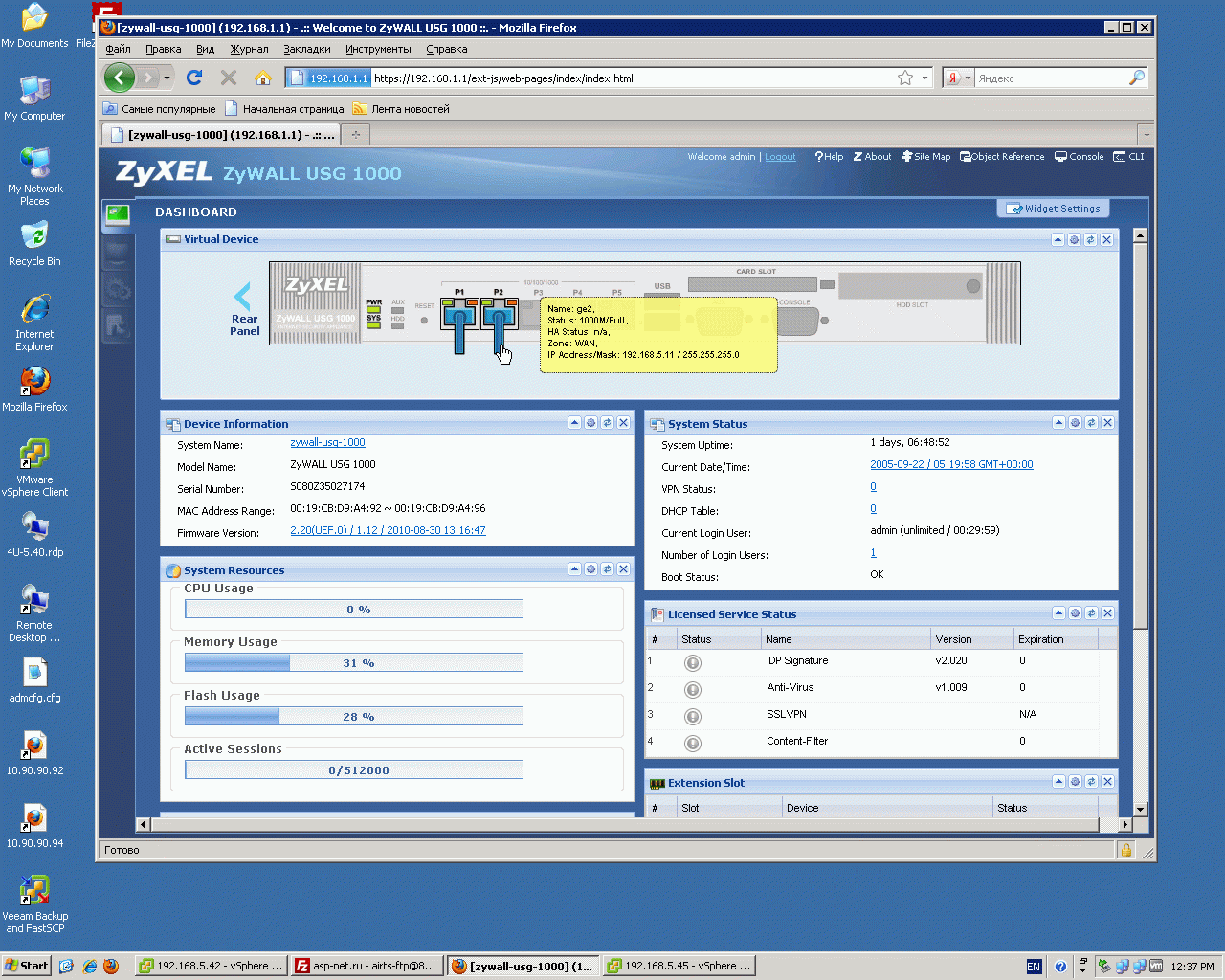Open the Monitor section in left sidebar
The width and height of the screenshot is (1225, 980).
[118, 252]
